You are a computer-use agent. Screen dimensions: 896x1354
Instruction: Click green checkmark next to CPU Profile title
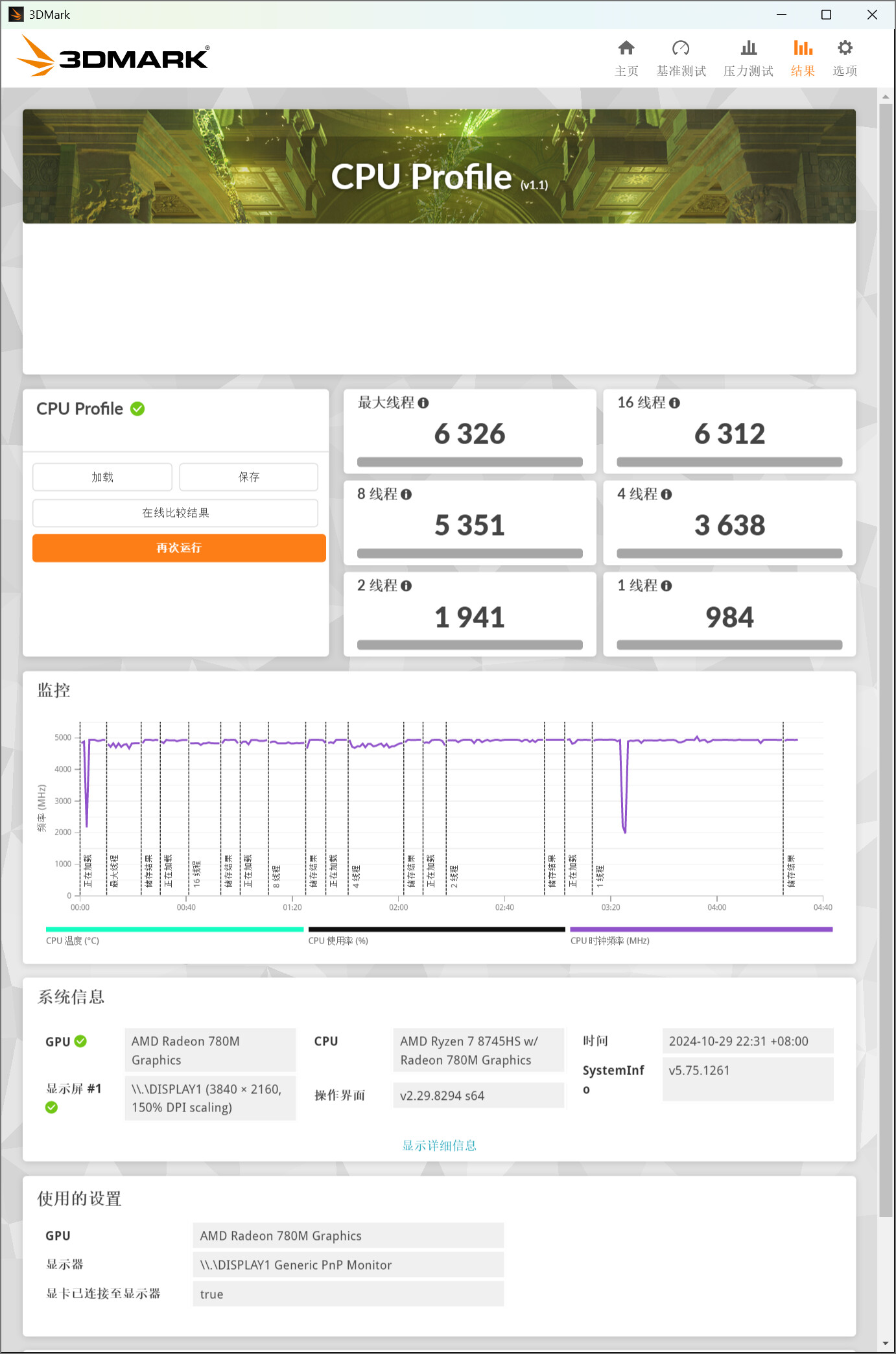coord(137,409)
